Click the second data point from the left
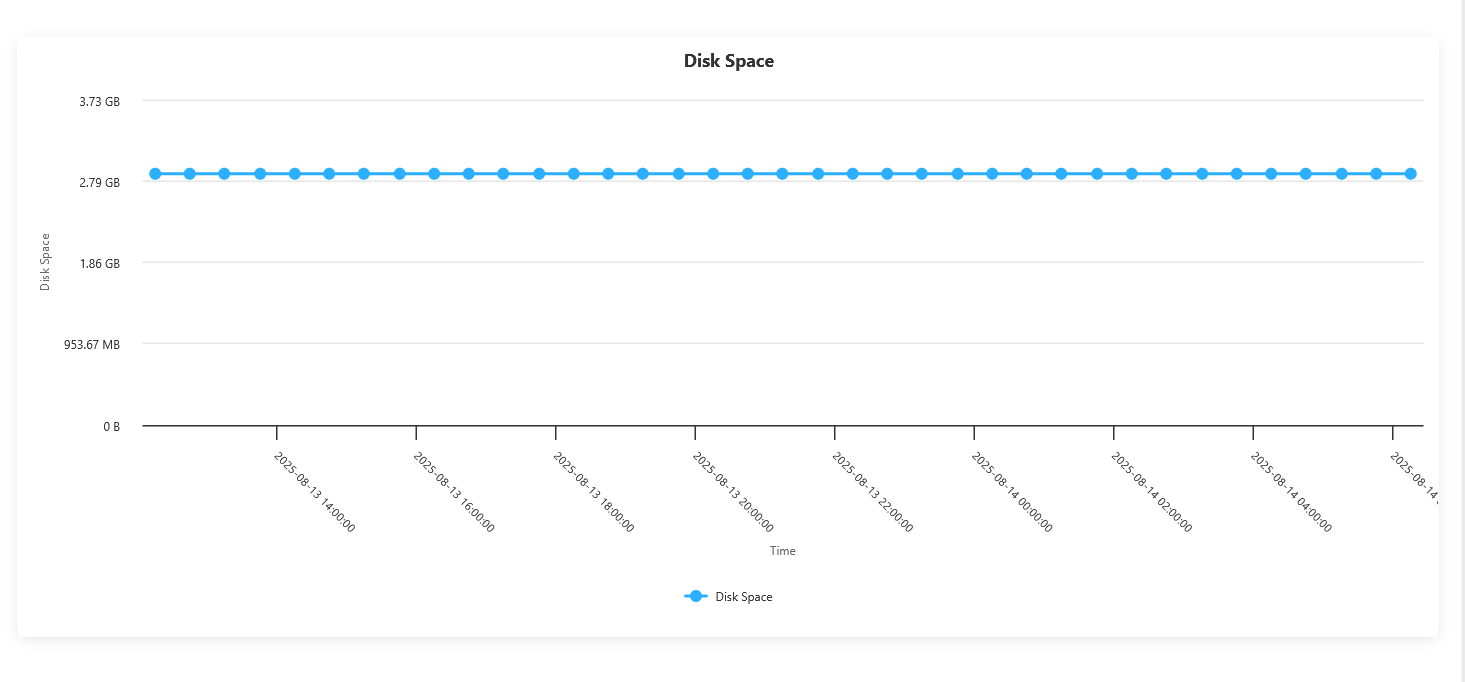This screenshot has width=1465, height=682. click(x=190, y=174)
